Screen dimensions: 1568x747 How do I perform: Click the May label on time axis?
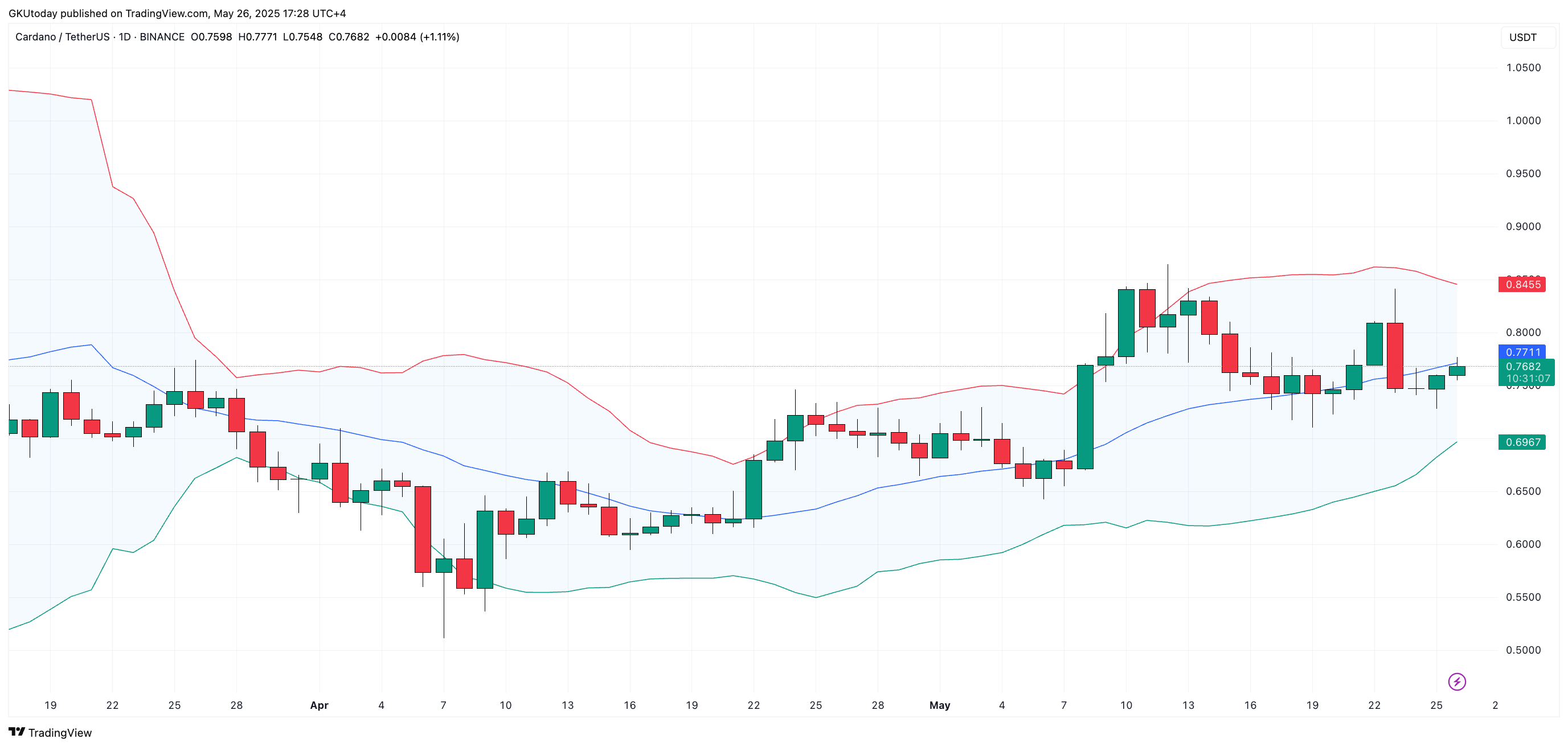[x=939, y=705]
